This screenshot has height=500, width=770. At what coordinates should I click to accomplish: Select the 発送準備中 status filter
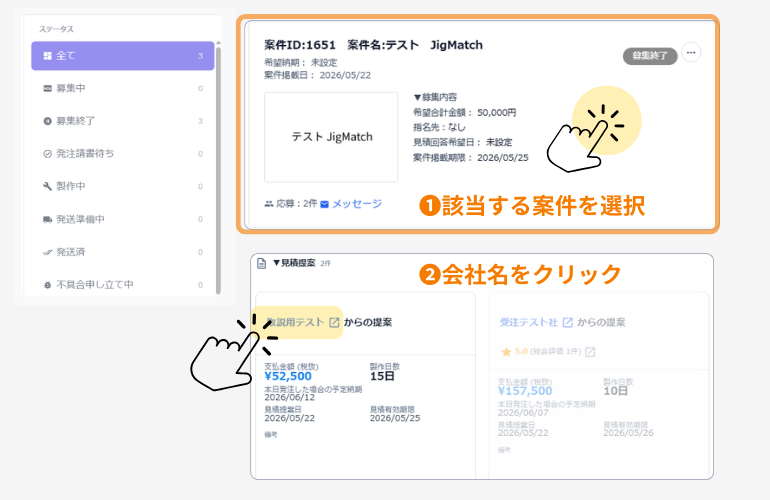[123, 219]
